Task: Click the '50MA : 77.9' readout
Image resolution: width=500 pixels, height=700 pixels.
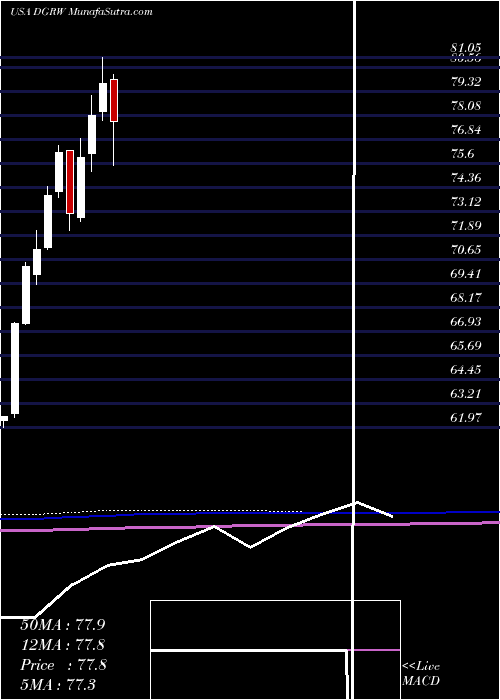Action: (62, 625)
